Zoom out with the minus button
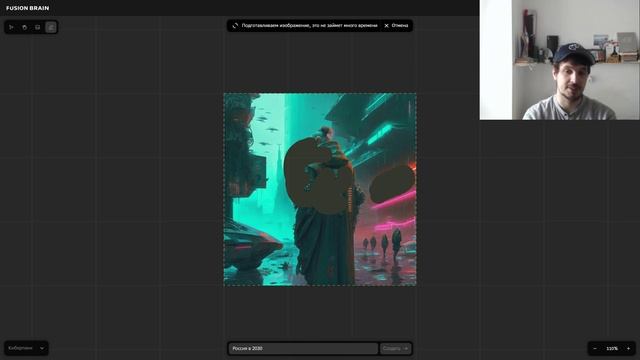640x360 pixels. point(595,348)
